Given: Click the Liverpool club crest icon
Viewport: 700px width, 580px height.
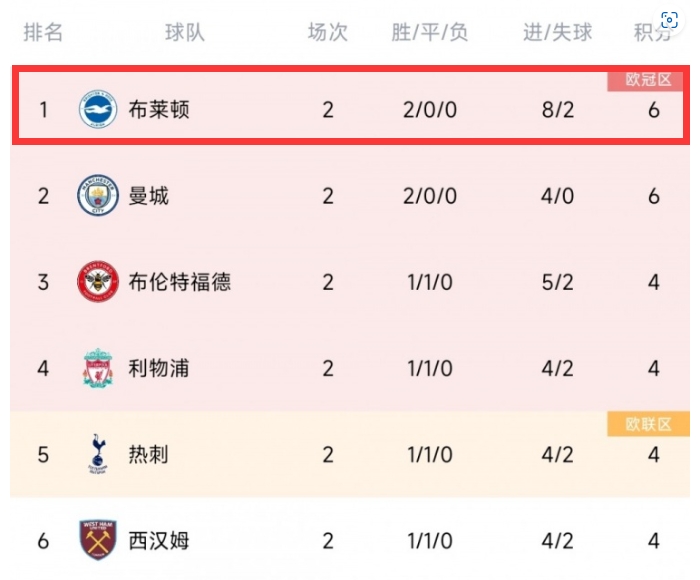Looking at the screenshot, I should [98, 368].
